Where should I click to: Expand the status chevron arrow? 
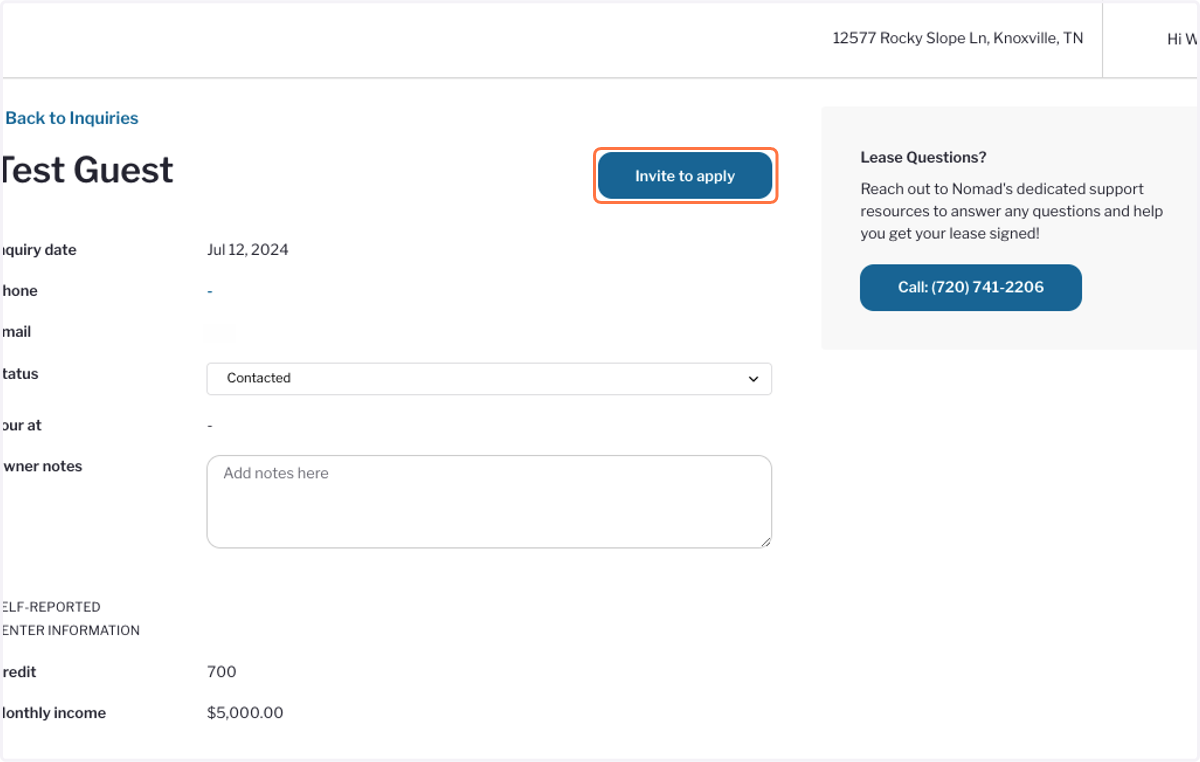click(753, 379)
